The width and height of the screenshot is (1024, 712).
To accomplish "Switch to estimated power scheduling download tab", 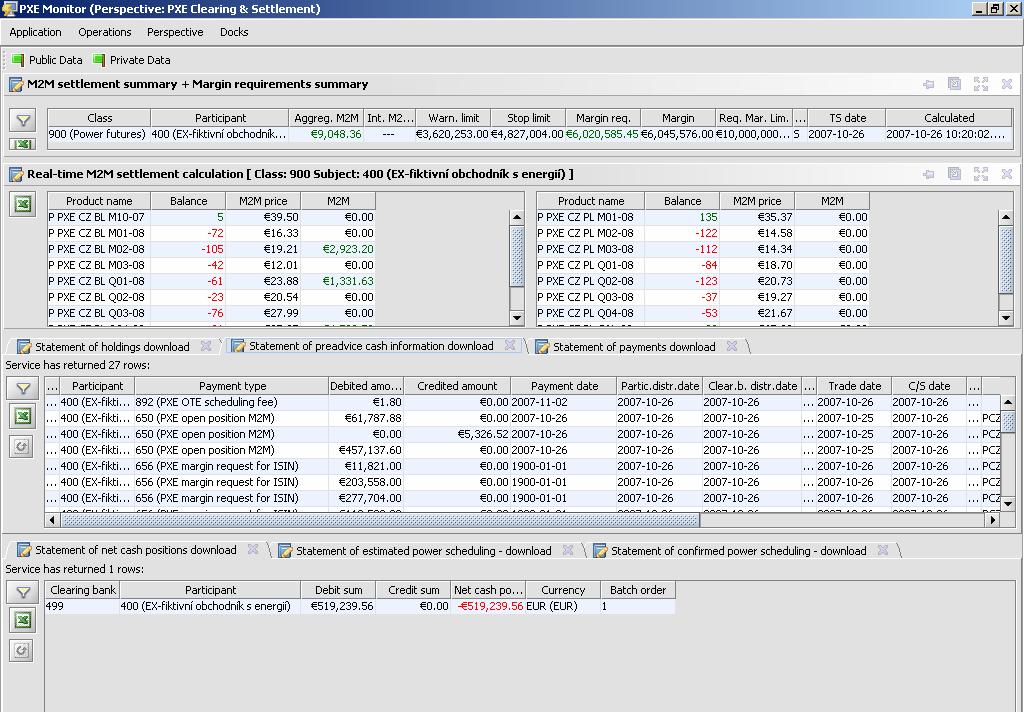I will pyautogui.click(x=424, y=551).
